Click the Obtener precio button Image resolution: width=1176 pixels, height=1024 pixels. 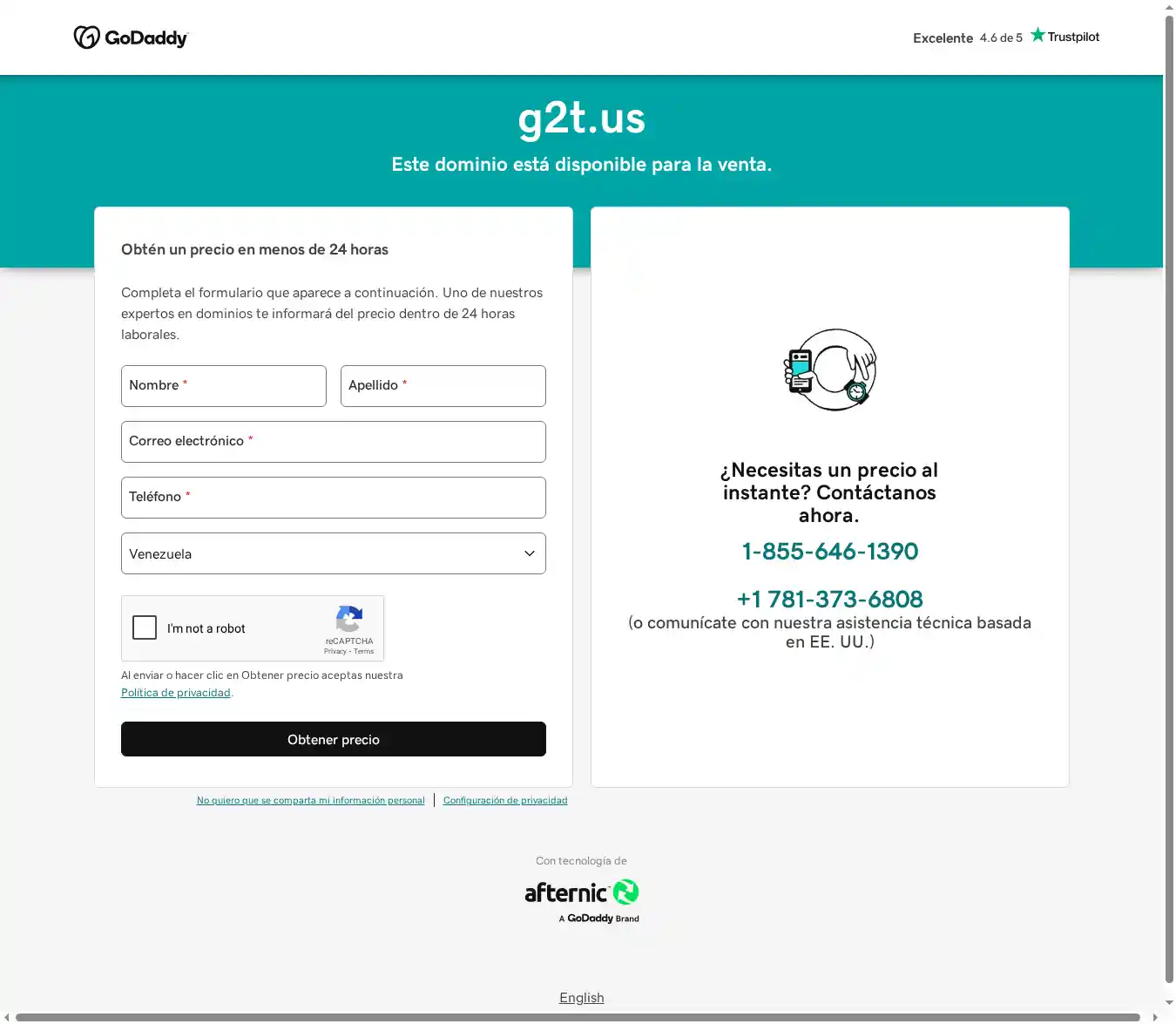334,739
